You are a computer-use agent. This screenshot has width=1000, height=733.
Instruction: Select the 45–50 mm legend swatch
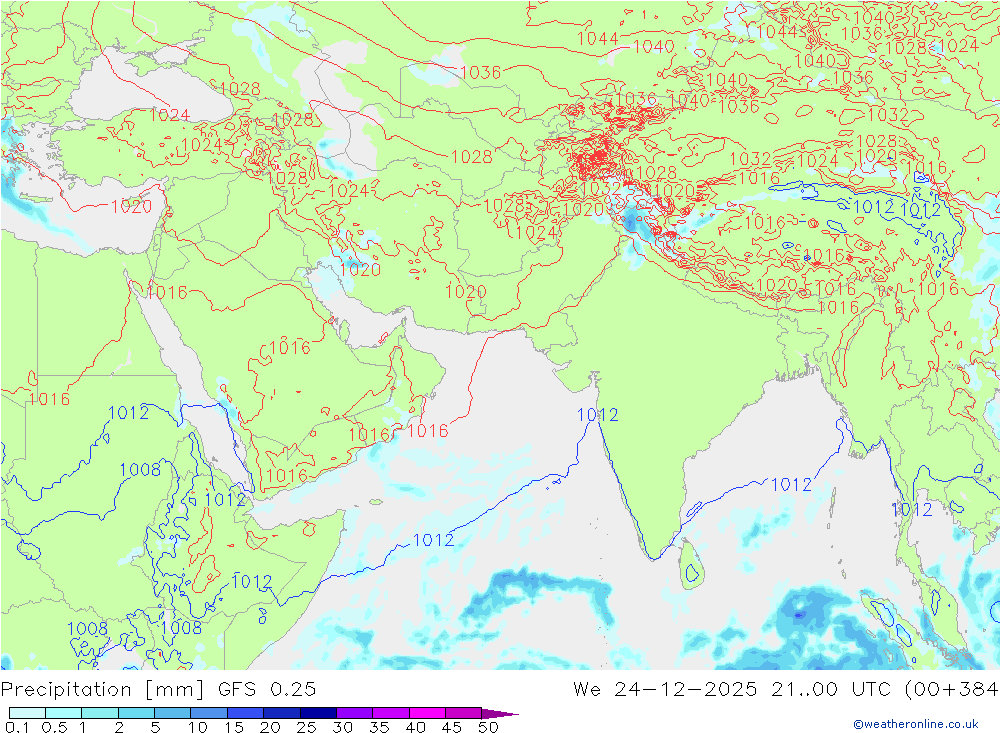pos(463,713)
